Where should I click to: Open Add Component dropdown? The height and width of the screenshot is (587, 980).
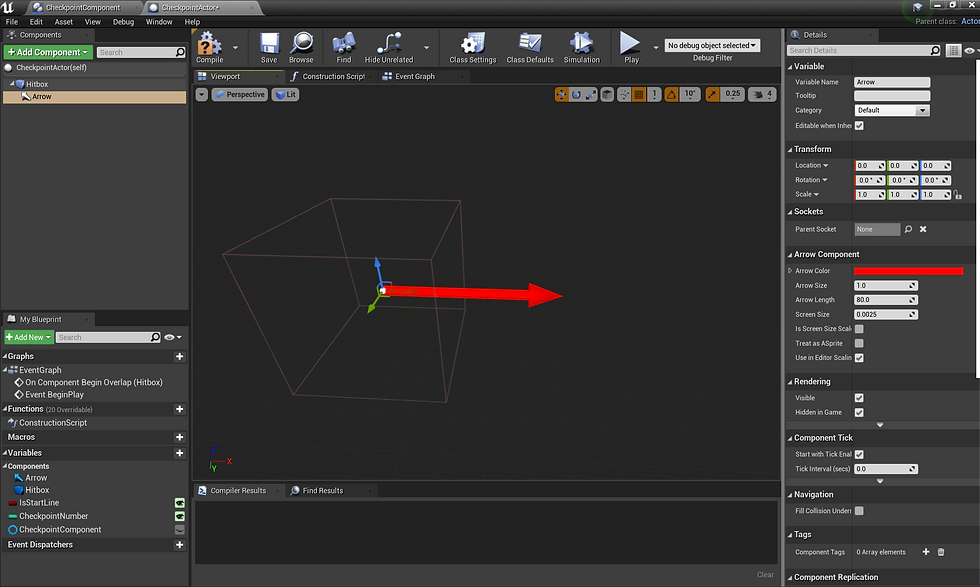click(48, 53)
